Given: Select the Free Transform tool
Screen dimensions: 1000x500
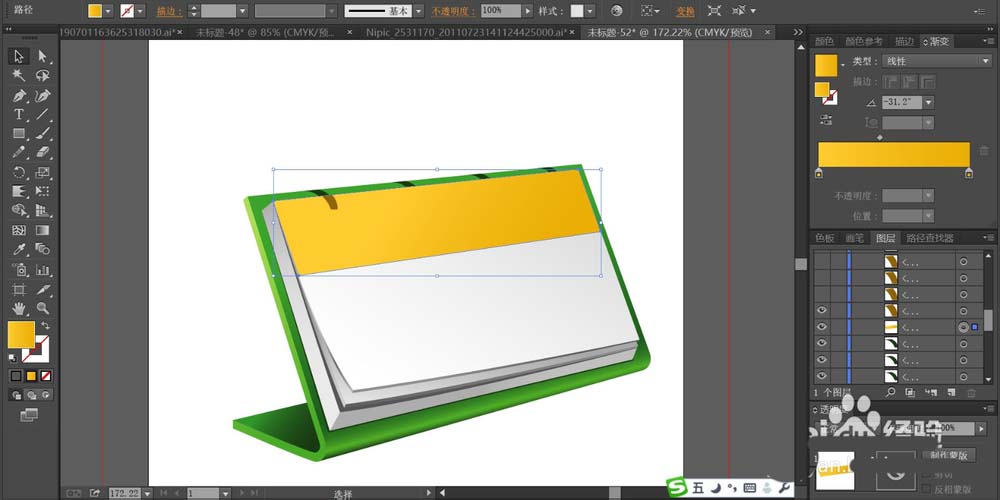Looking at the screenshot, I should pos(42,191).
